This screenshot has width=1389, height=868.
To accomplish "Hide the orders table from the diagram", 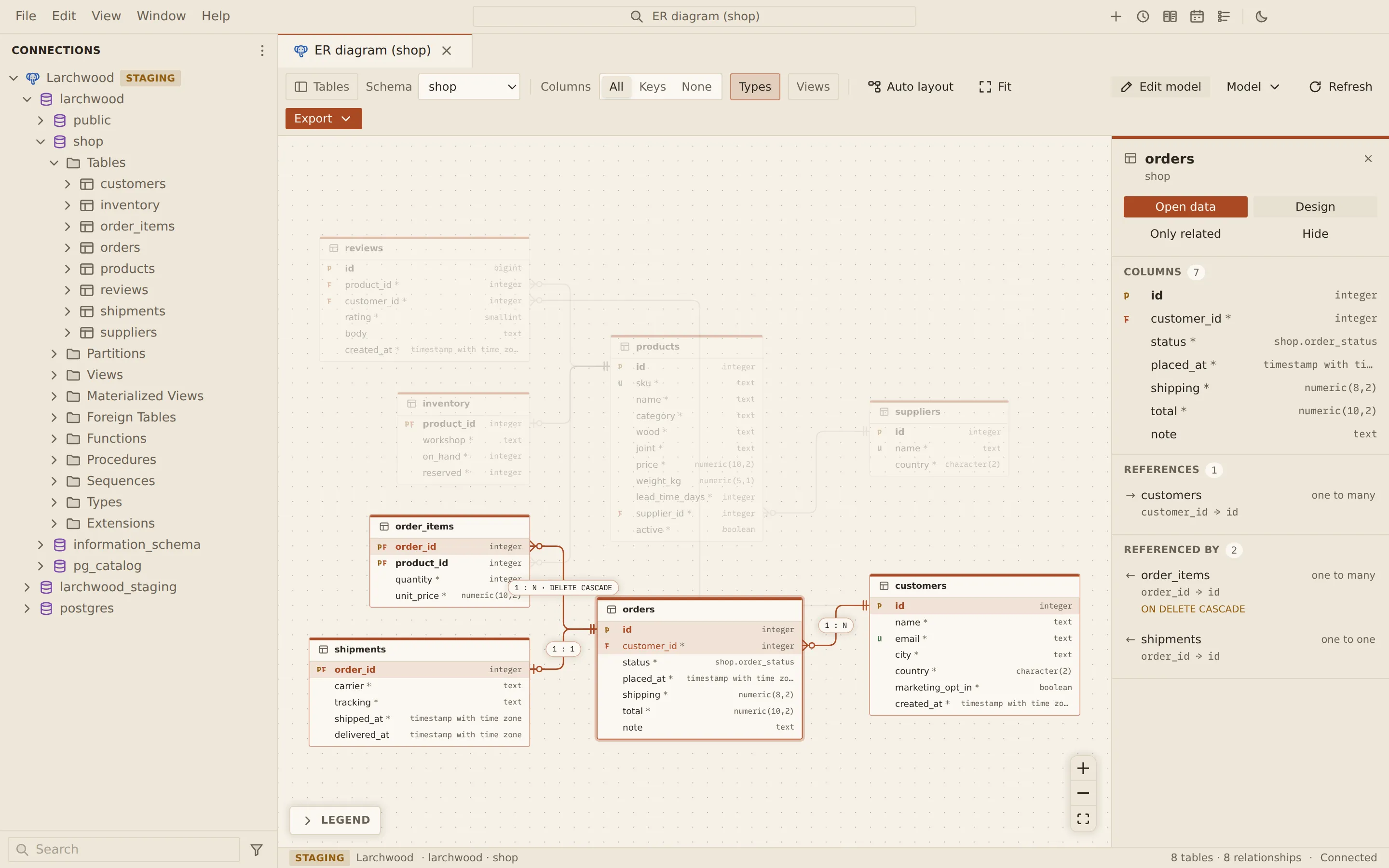I will [x=1315, y=234].
